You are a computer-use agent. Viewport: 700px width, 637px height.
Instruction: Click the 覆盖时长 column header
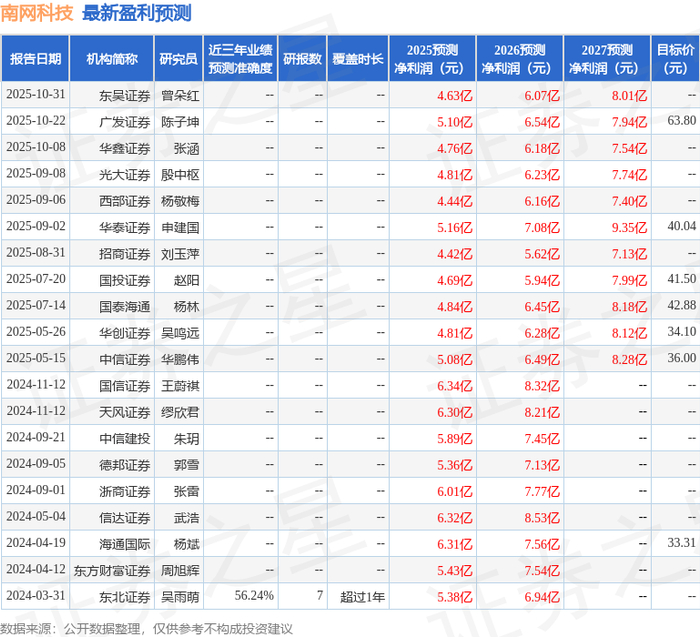358,59
